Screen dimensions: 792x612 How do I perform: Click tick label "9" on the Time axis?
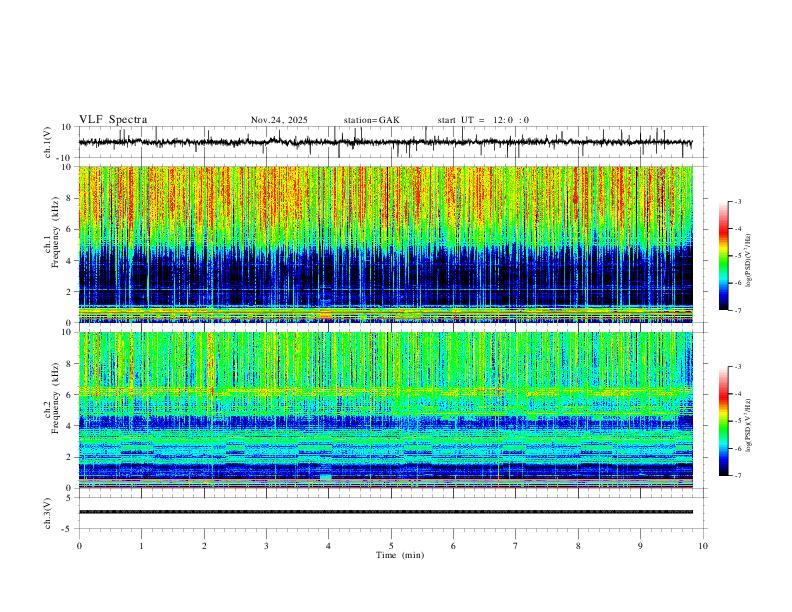point(640,546)
